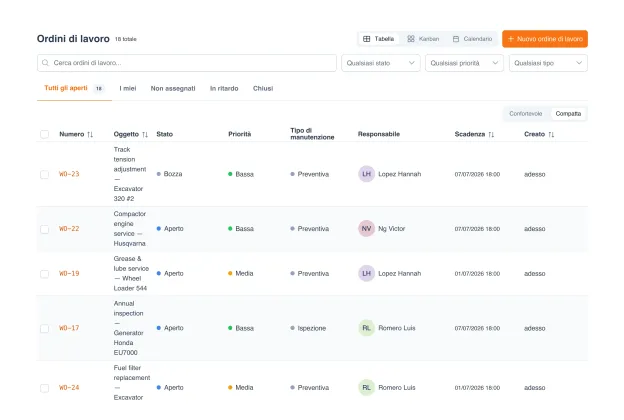
Task: Select the Chiusi tab
Action: pyautogui.click(x=263, y=88)
